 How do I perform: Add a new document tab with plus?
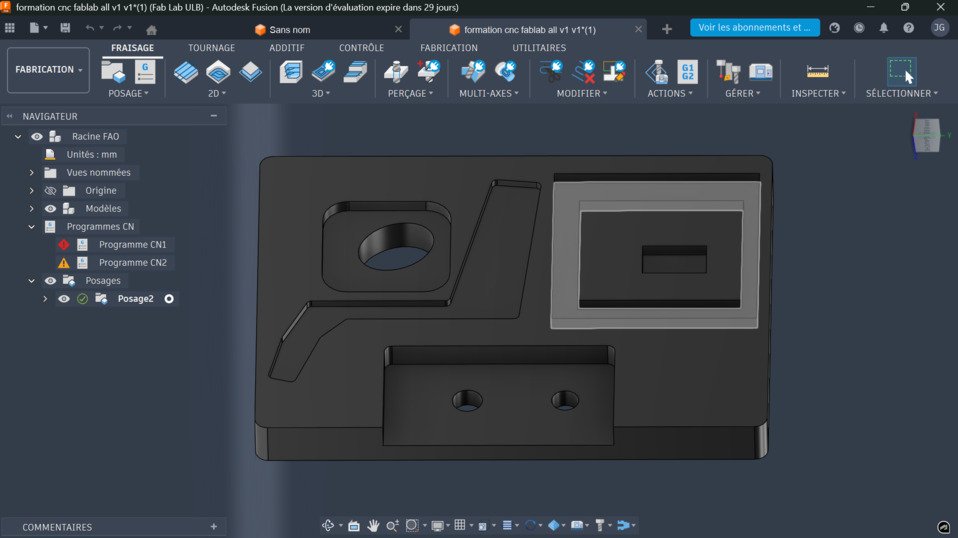point(667,29)
